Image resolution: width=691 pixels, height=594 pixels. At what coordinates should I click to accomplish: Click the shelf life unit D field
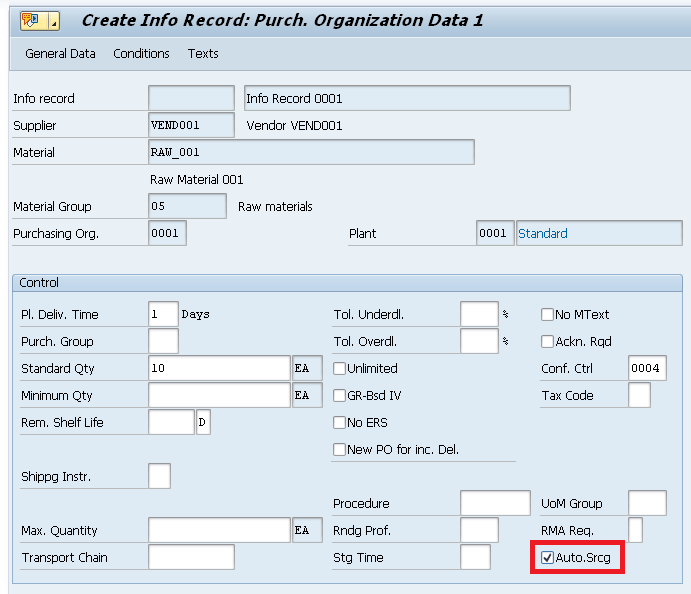[203, 422]
